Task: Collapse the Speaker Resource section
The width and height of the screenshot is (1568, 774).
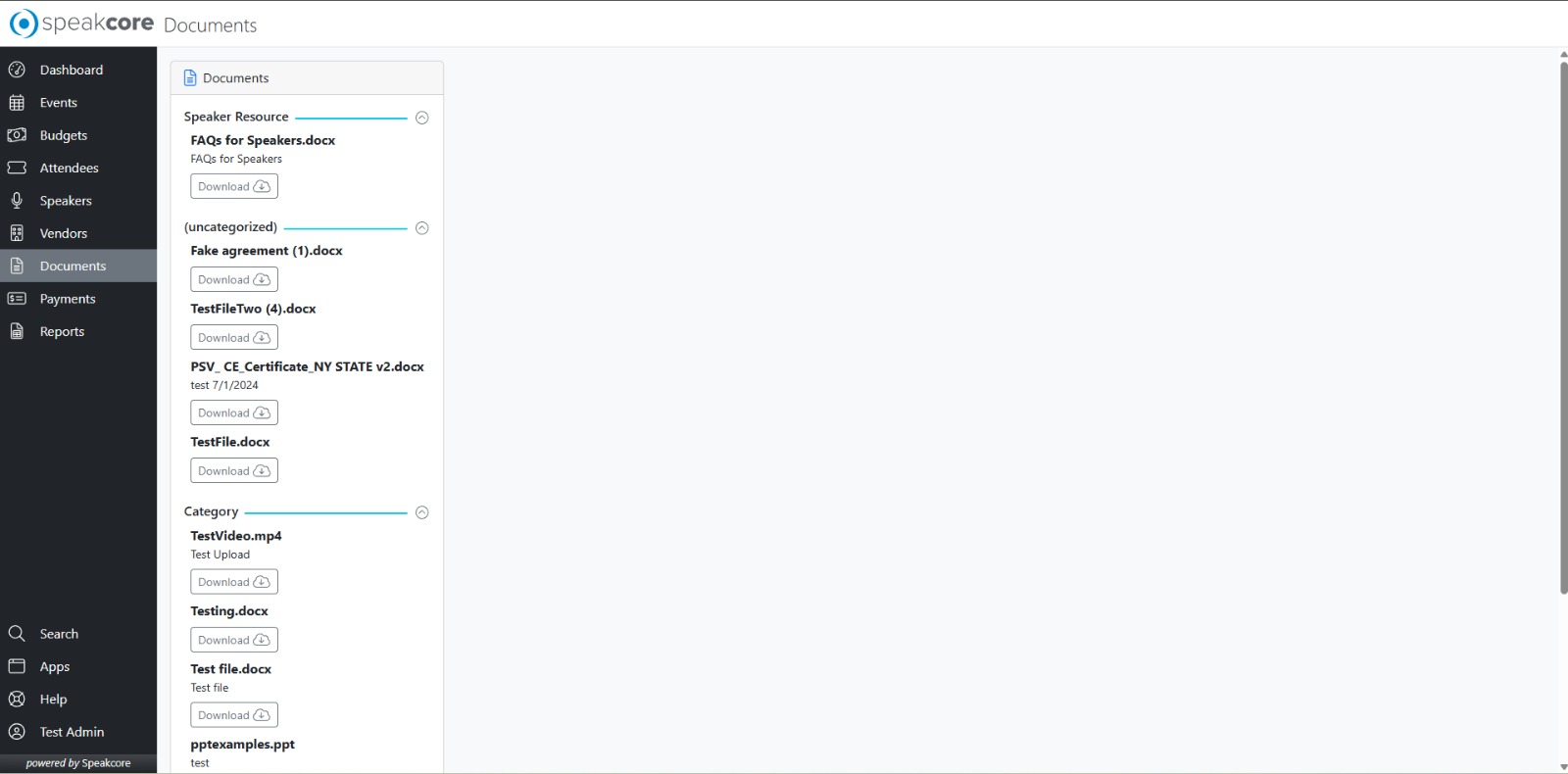Action: click(422, 118)
